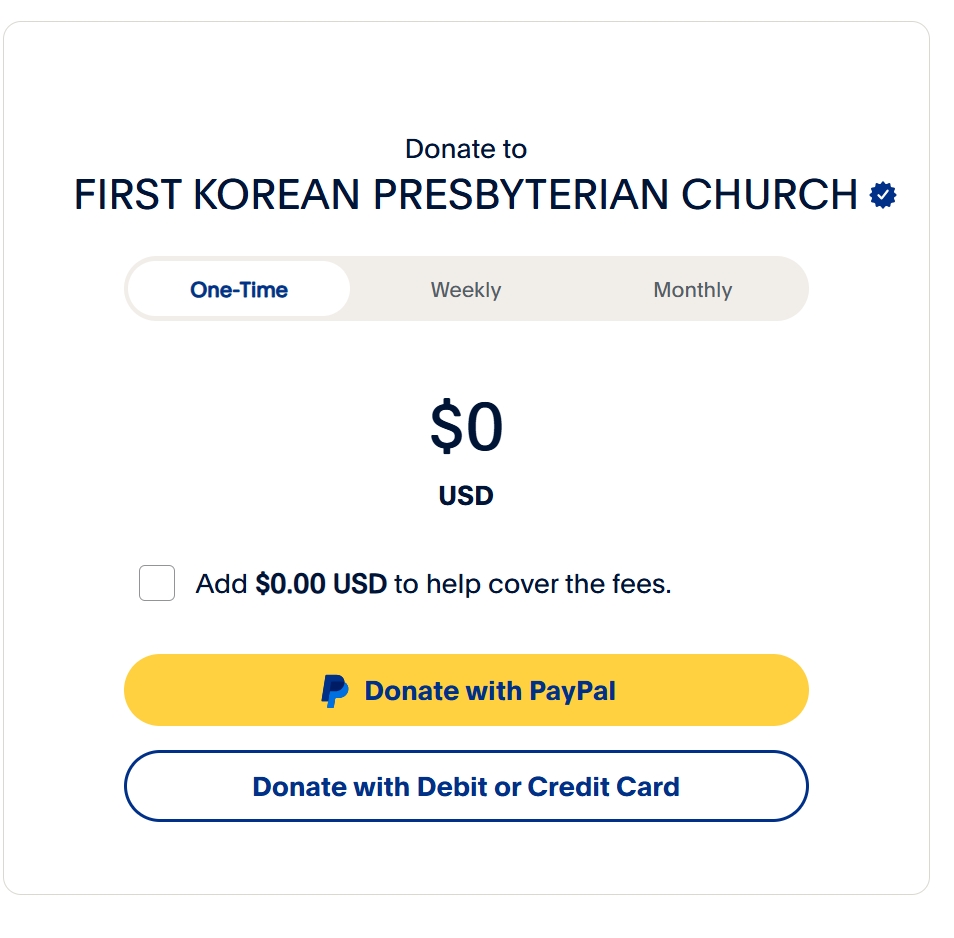Click 'to help cover the fees' text

pyautogui.click(x=532, y=584)
